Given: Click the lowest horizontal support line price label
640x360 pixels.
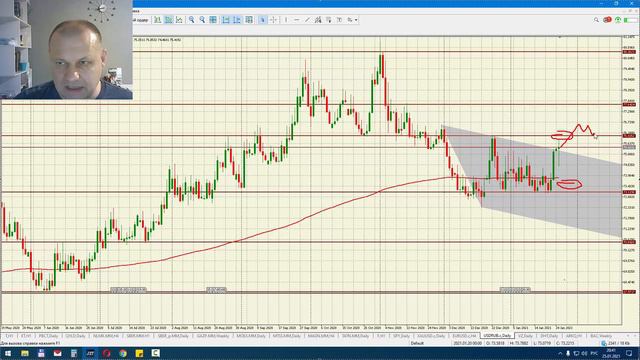Looking at the screenshot, I should tap(629, 291).
